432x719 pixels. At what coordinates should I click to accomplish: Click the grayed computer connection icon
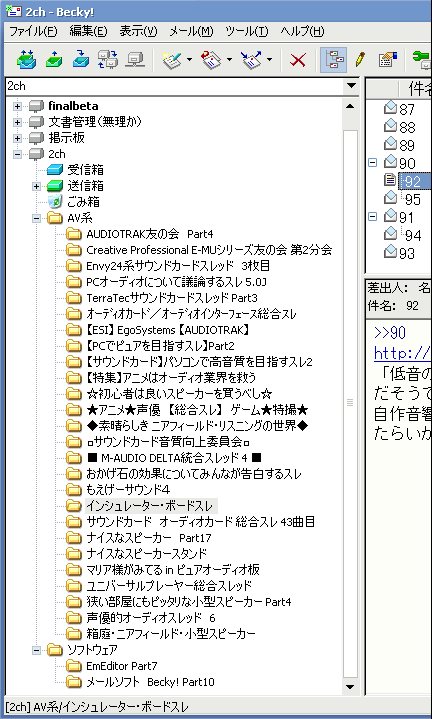(x=136, y=60)
